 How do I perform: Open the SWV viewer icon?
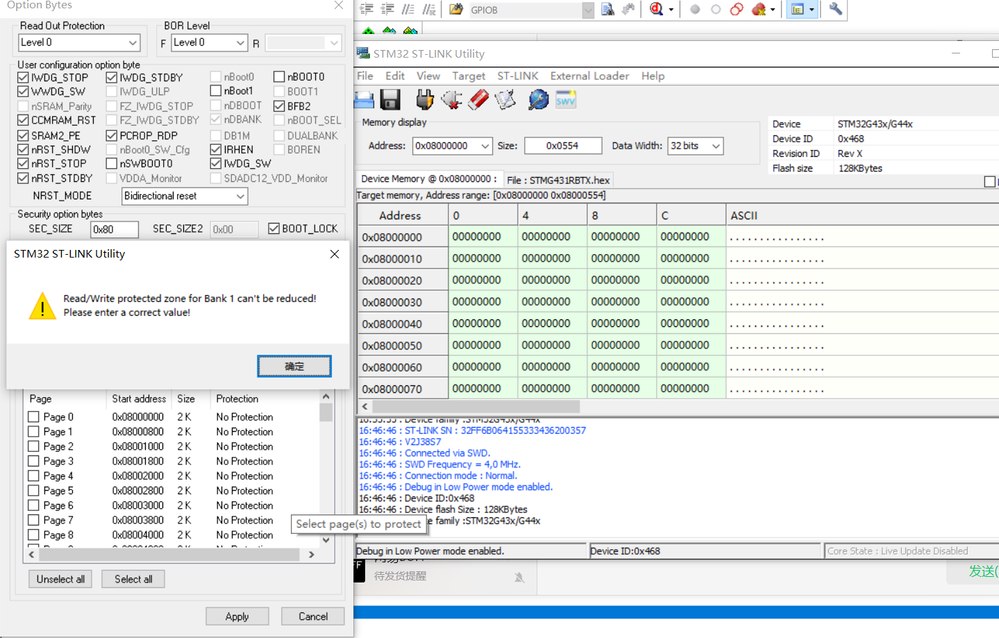point(566,100)
